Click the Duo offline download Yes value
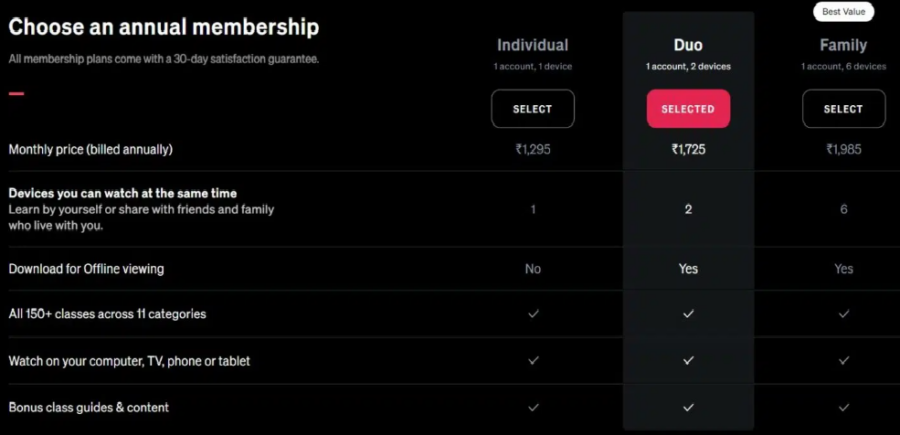900x435 pixels. (x=688, y=269)
